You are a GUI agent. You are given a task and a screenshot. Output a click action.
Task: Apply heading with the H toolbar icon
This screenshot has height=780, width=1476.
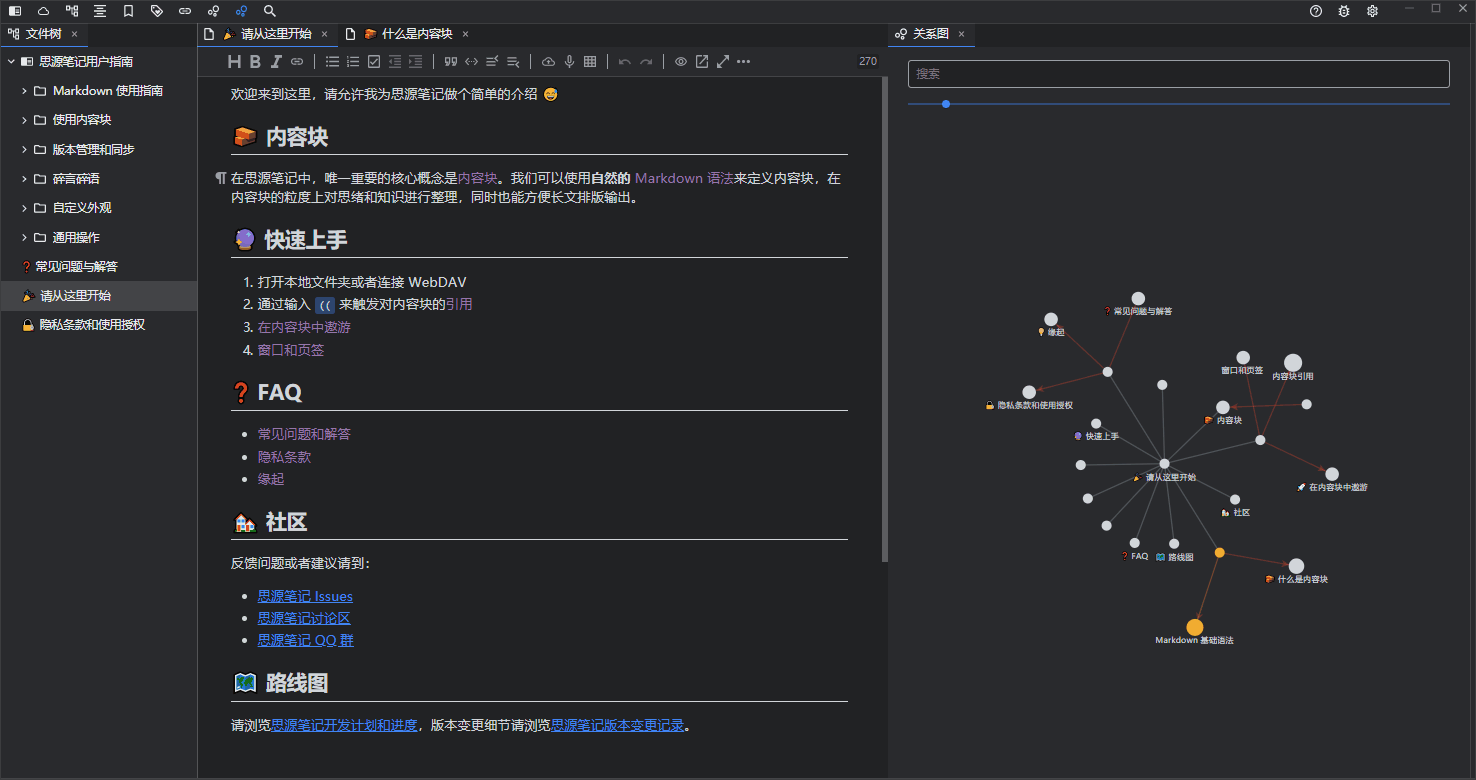(235, 62)
